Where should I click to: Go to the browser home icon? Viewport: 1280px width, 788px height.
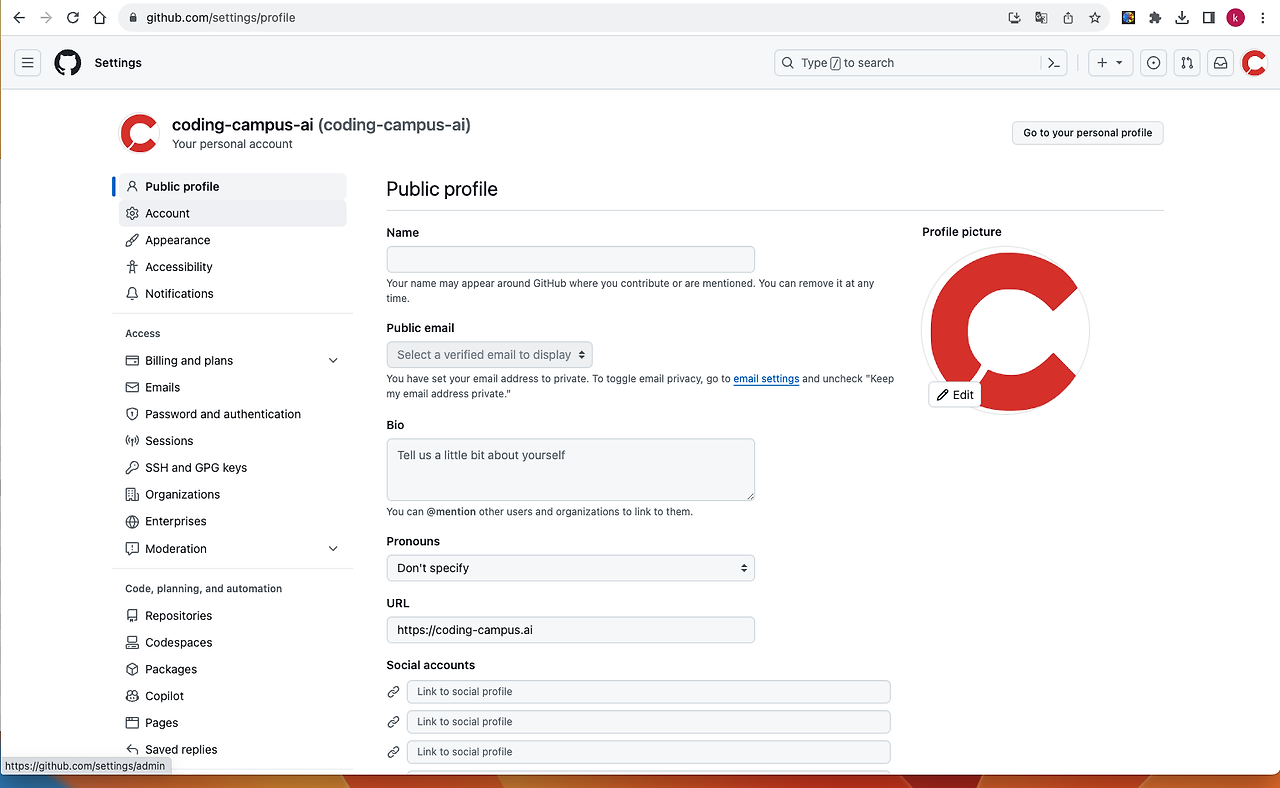coord(99,18)
